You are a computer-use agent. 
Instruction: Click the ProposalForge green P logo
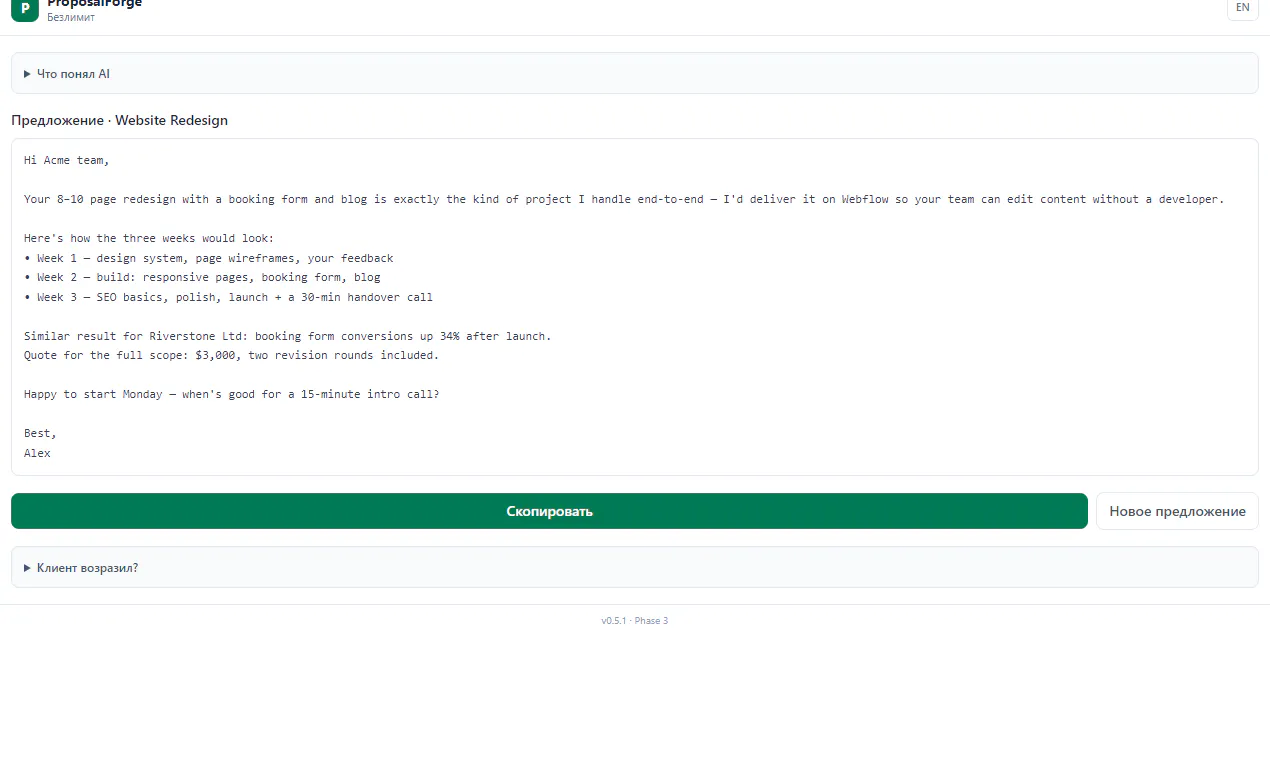[x=25, y=8]
